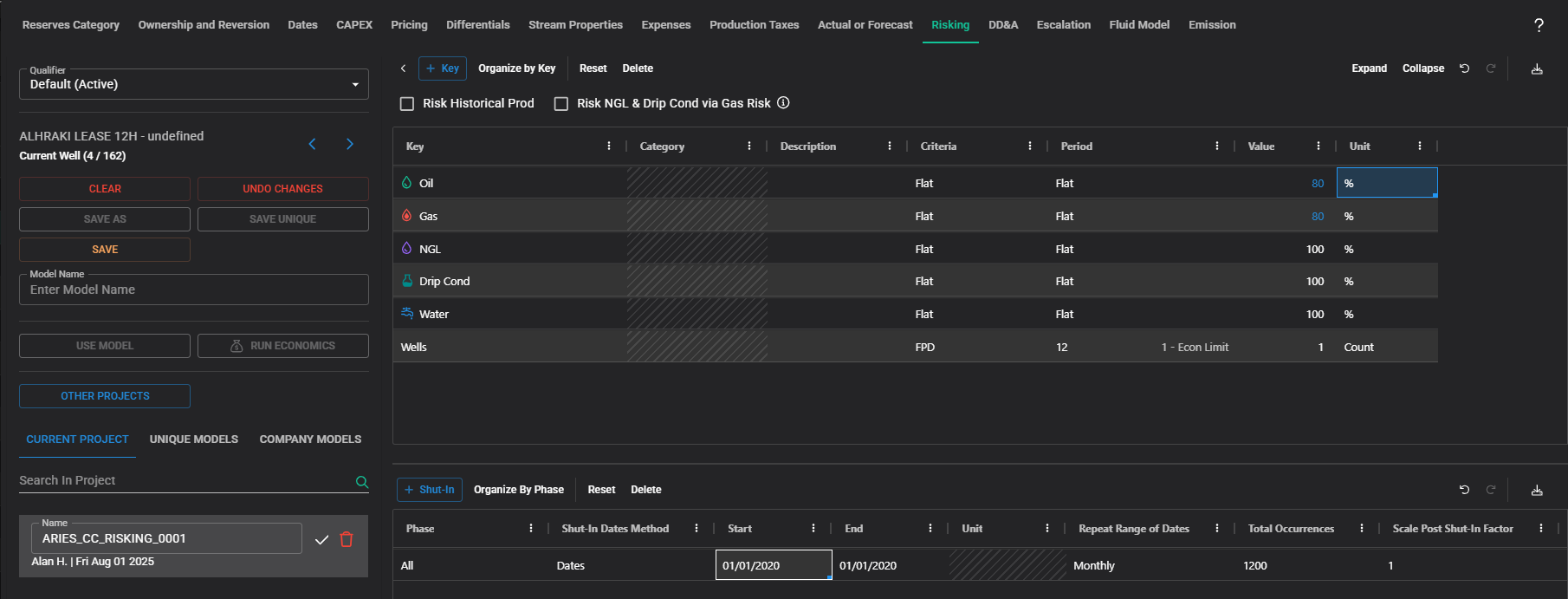Open the Qualifier dropdown
1568x599 pixels.
pyautogui.click(x=194, y=84)
